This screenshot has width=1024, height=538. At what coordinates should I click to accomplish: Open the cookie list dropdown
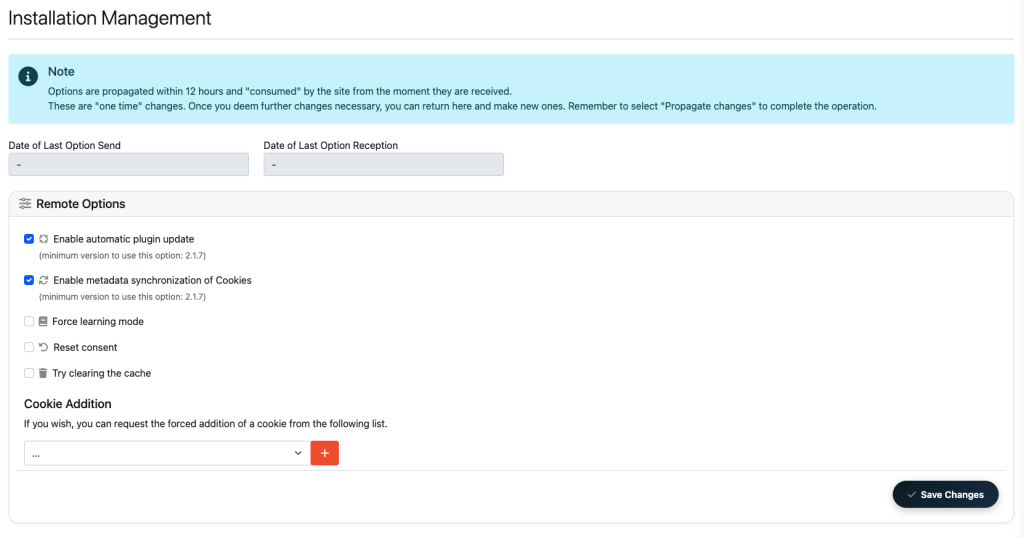[166, 454]
